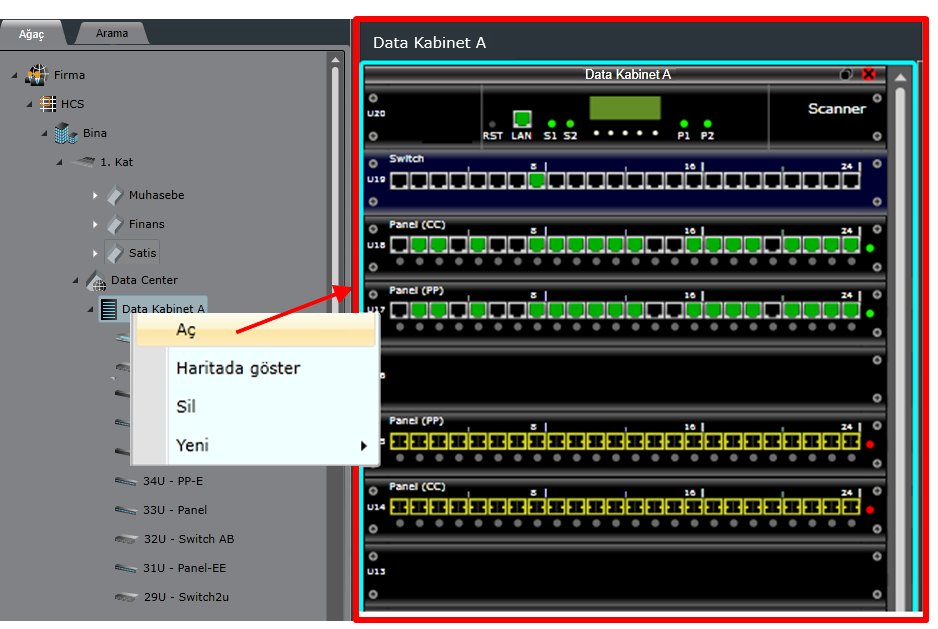938x629 pixels.
Task: Click the green port 8 on Switch U19
Action: (x=537, y=181)
